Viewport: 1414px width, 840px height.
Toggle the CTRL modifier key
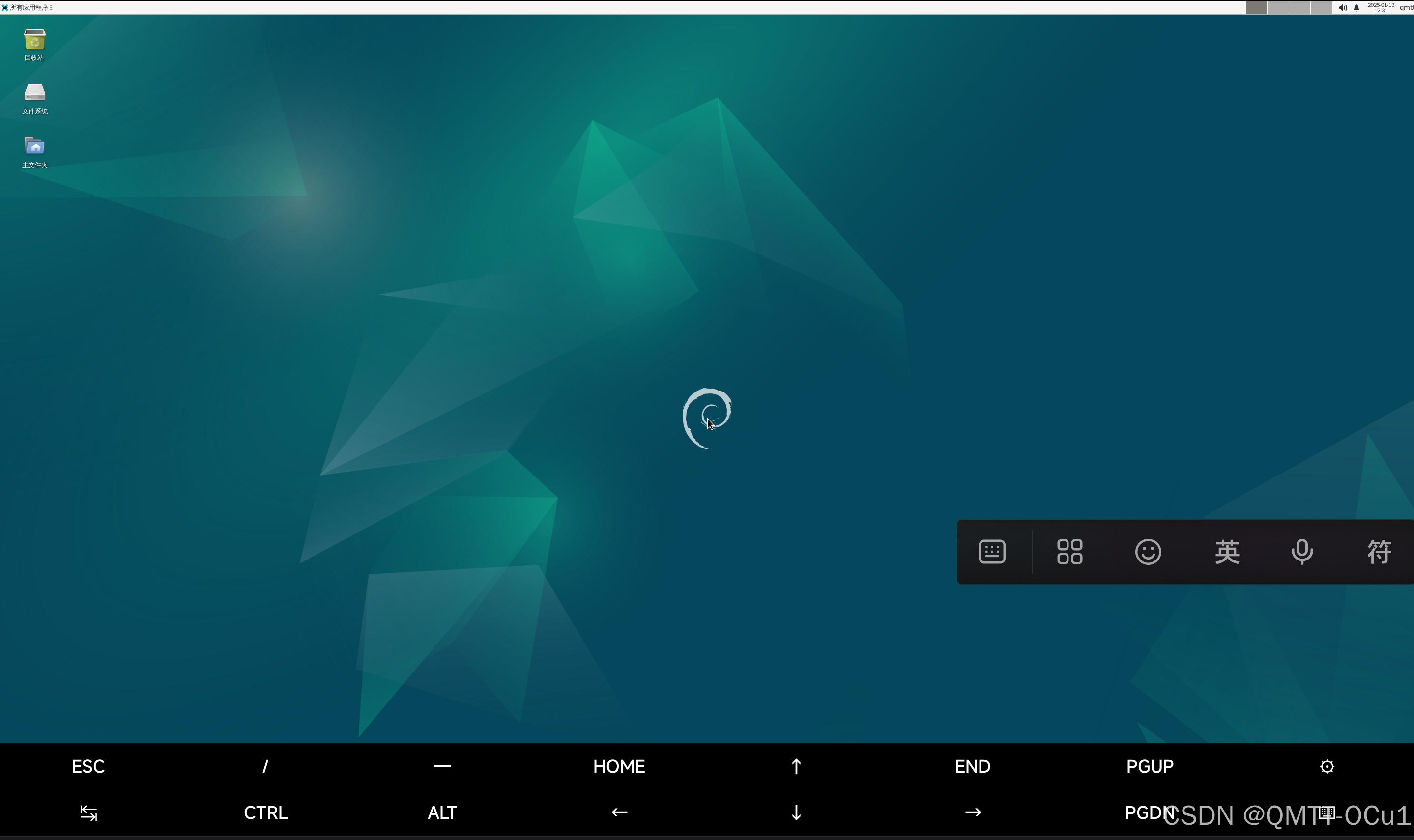265,813
